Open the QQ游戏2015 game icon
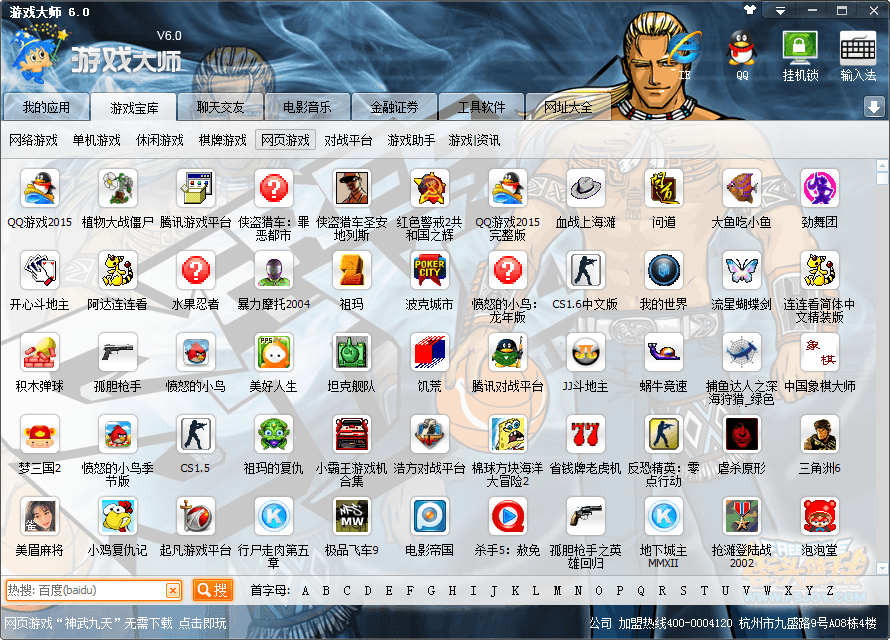Screen dimensions: 890x640 (x=40, y=188)
